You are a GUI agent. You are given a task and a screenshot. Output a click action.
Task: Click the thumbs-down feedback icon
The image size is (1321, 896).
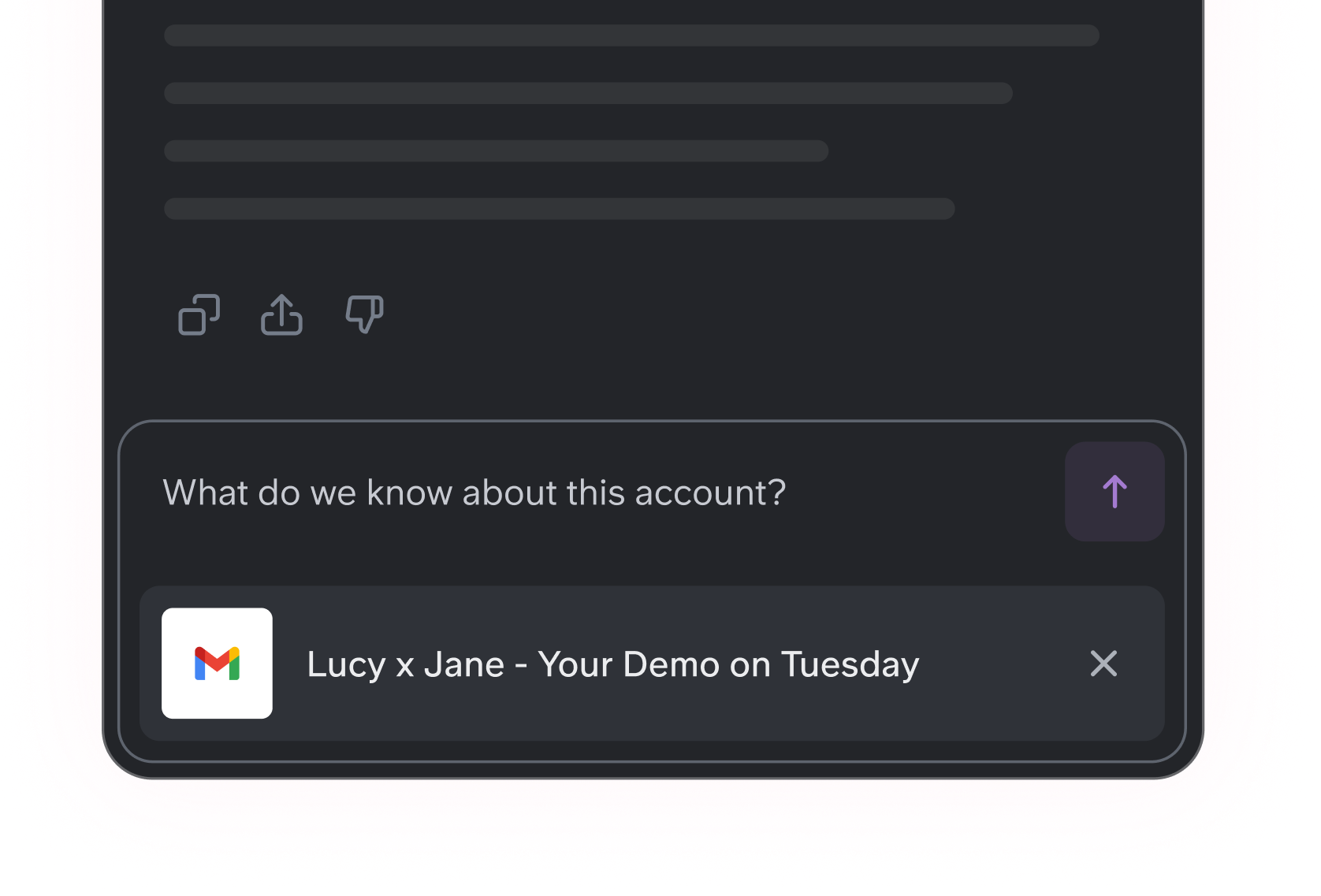pos(364,314)
